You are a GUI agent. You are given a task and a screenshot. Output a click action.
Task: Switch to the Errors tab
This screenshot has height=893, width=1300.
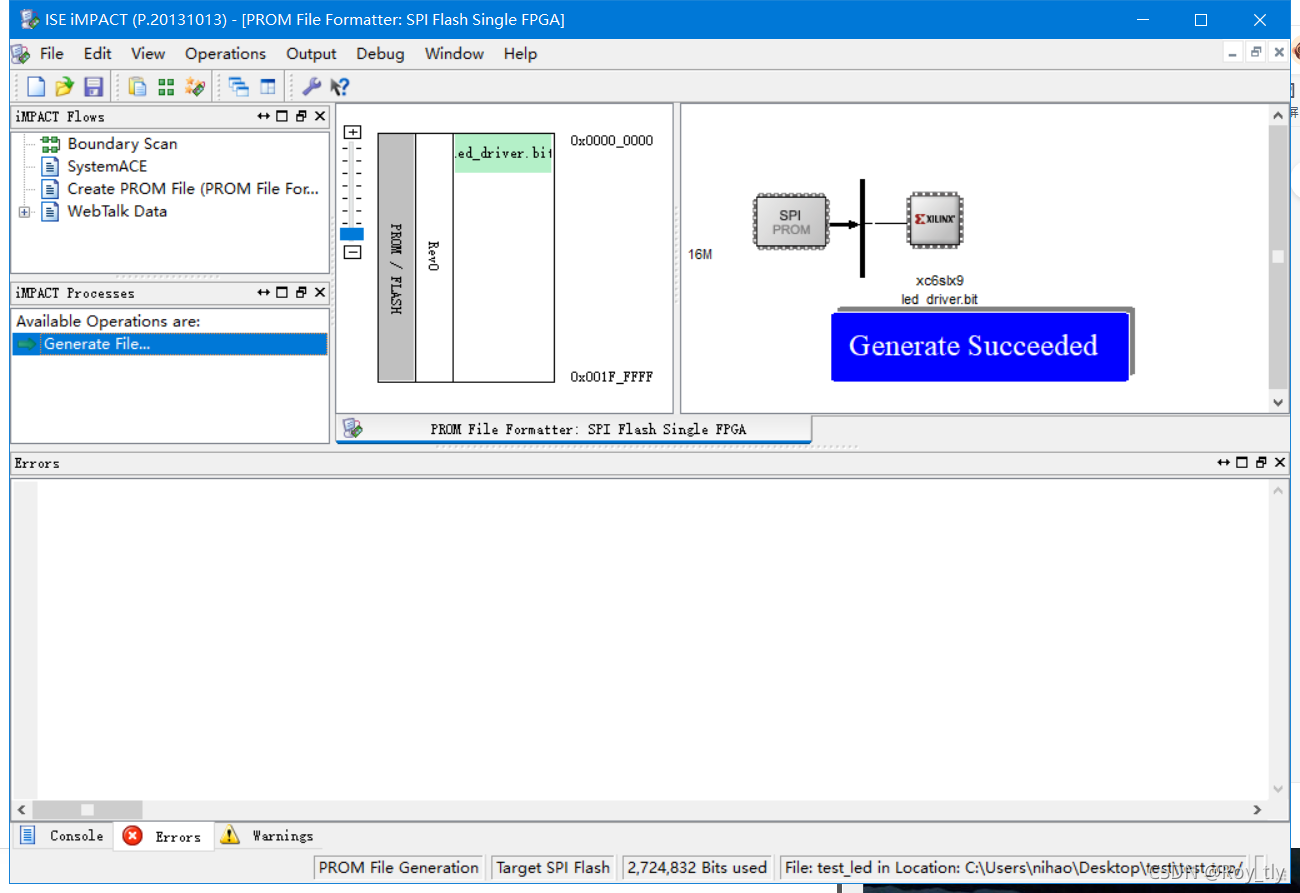coord(163,837)
